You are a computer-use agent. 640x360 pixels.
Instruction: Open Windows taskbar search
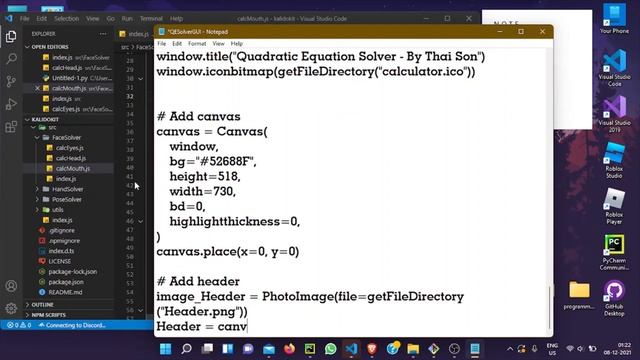click(187, 349)
